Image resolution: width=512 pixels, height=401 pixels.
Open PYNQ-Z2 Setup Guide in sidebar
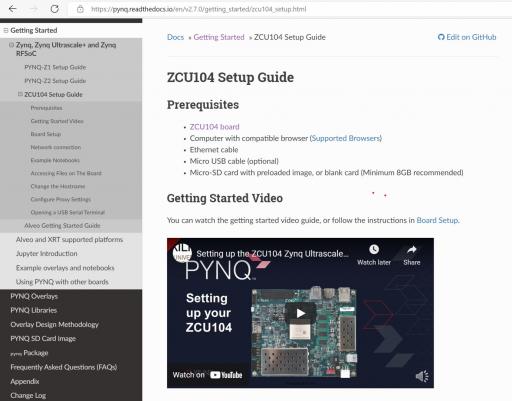[55, 81]
